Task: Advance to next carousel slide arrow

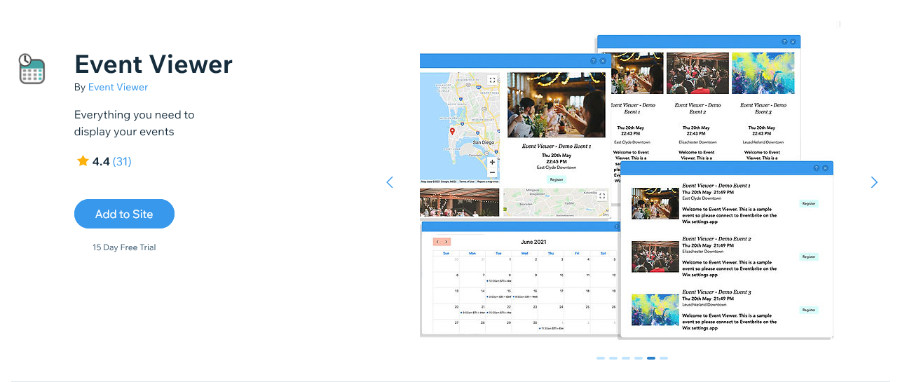Action: [874, 182]
